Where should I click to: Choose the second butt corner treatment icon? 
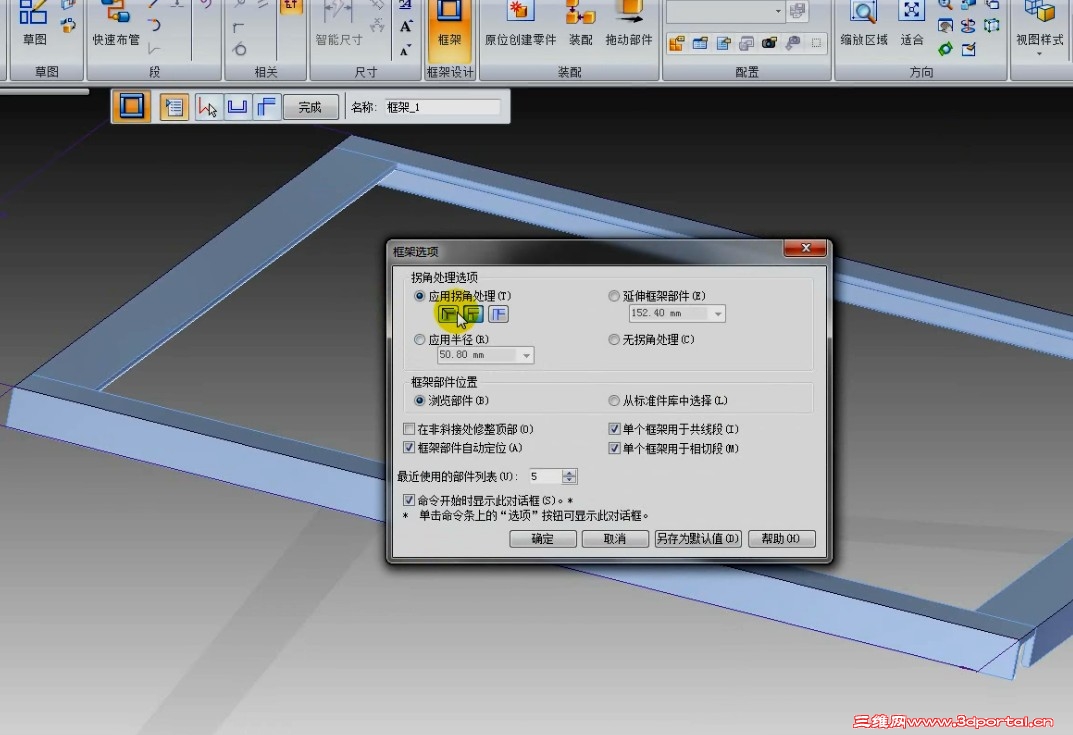tap(473, 314)
